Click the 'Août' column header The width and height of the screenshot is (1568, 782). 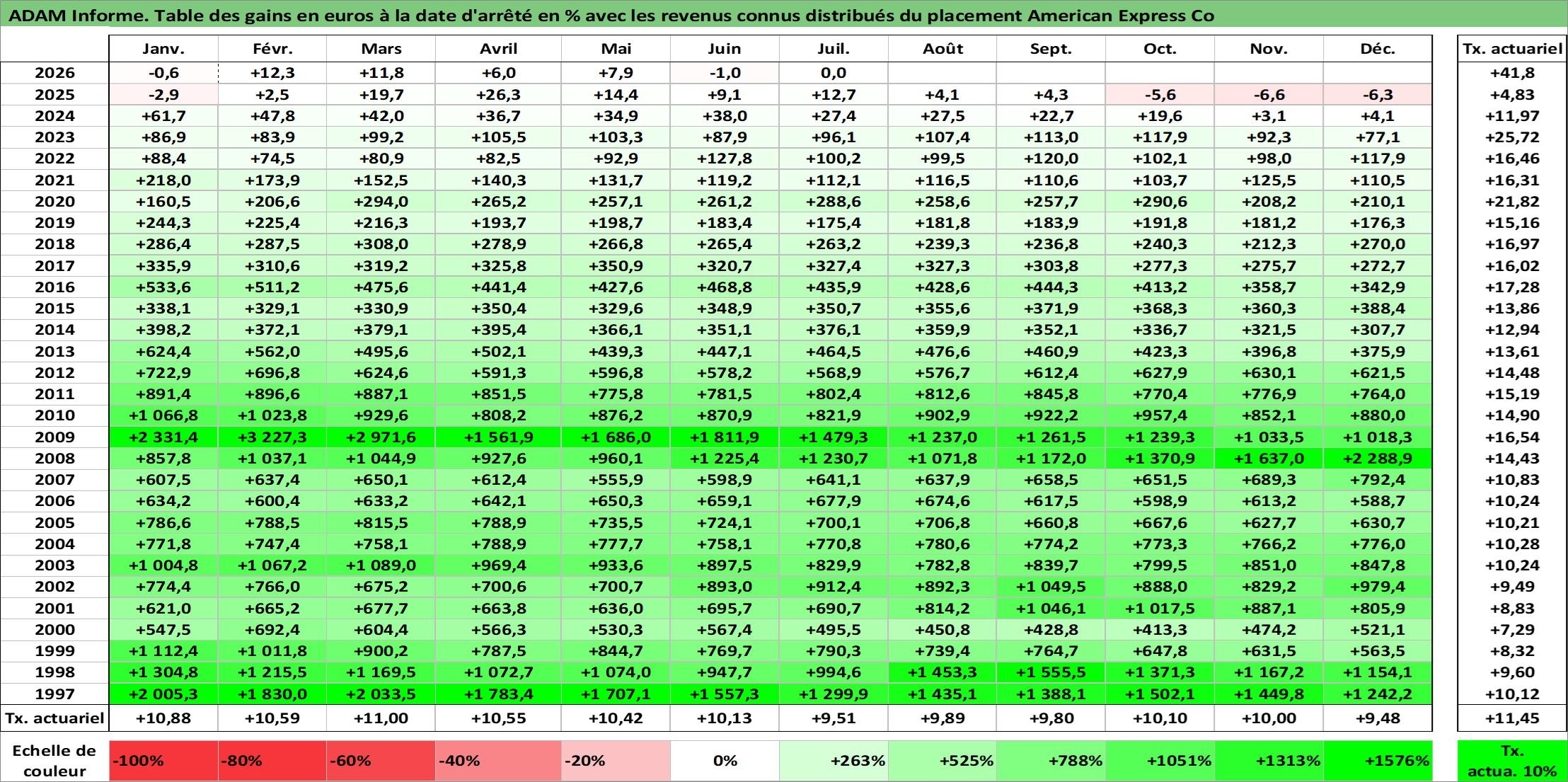tap(942, 49)
